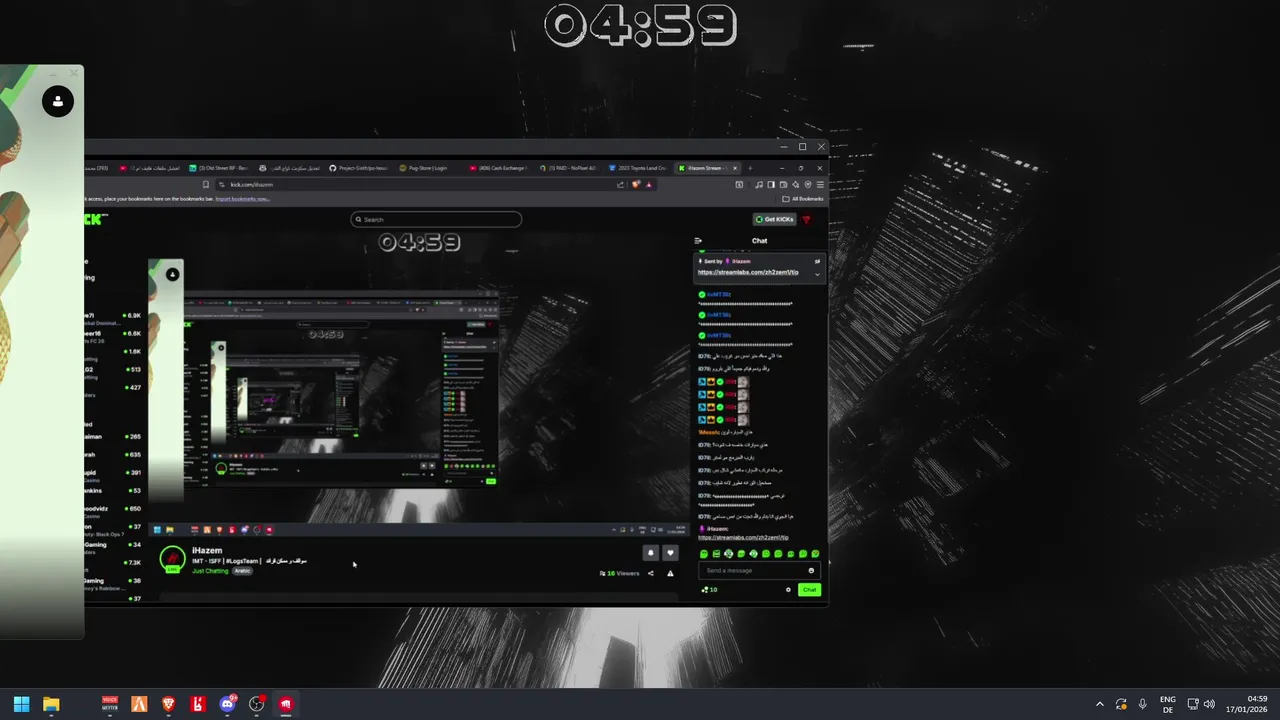
Task: Open the volume control in system tray
Action: coord(1209,704)
